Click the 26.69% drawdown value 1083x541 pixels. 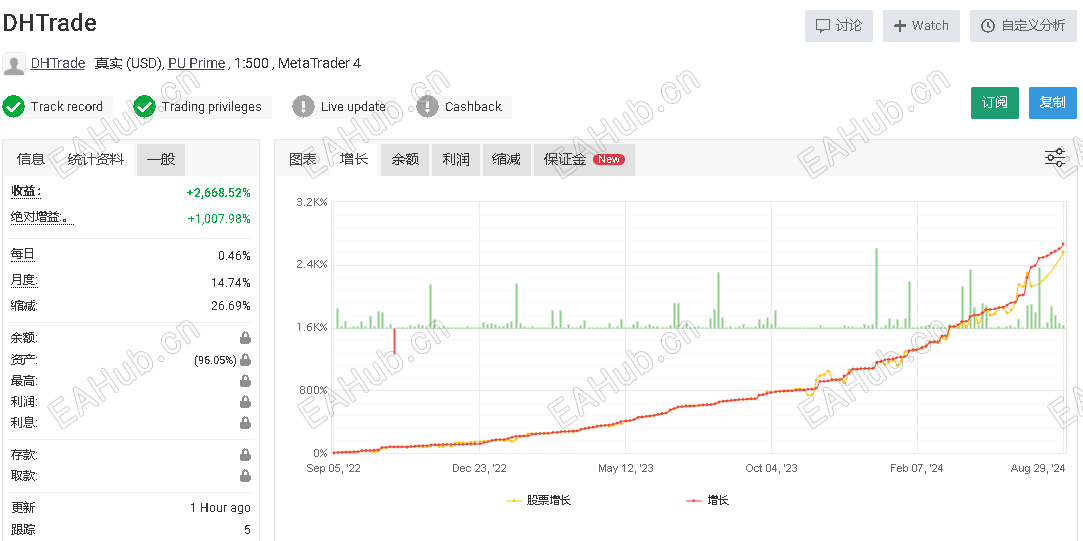click(x=231, y=305)
